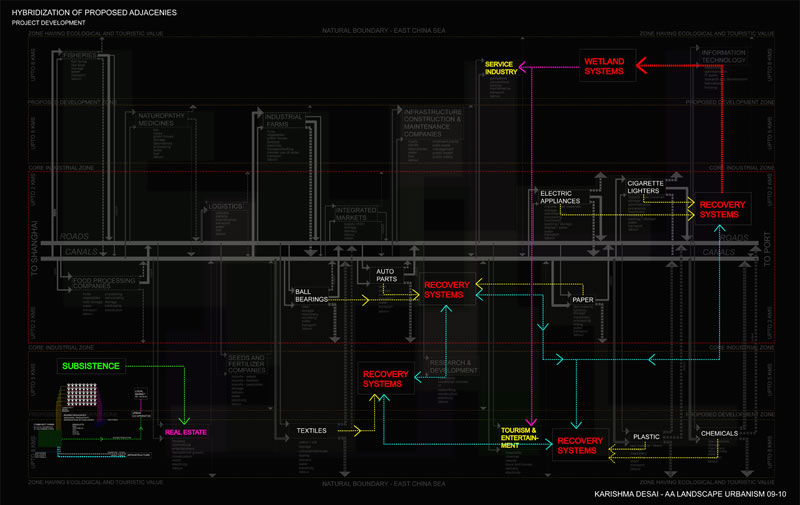Click the magenta arrowhead pointing at Service Industry
The height and width of the screenshot is (505, 800).
click(x=522, y=66)
